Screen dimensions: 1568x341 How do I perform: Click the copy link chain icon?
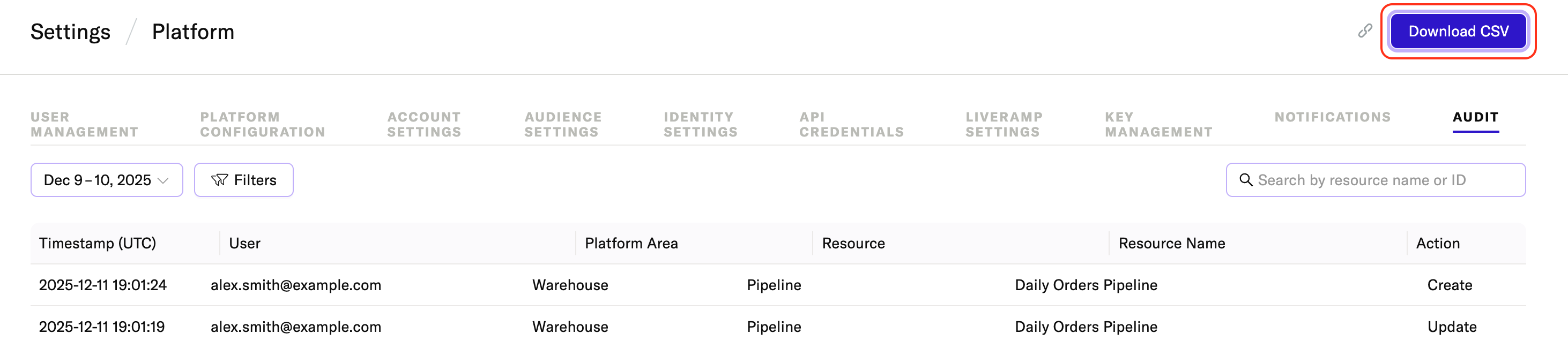click(1365, 31)
